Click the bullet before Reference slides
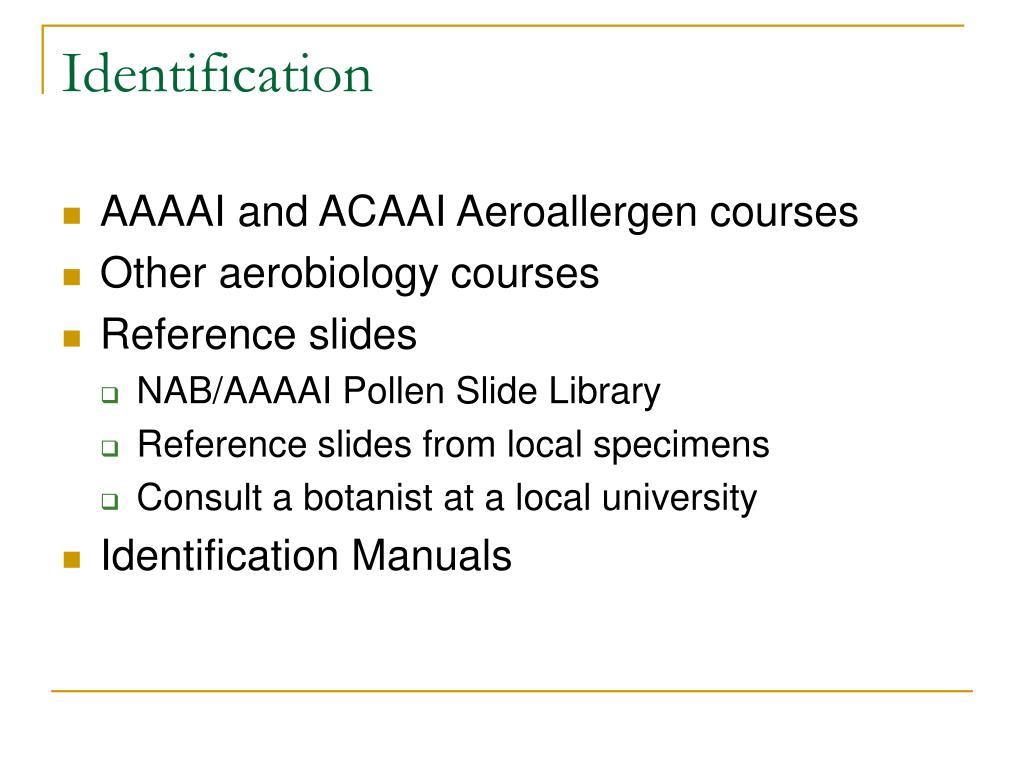 pyautogui.click(x=72, y=338)
